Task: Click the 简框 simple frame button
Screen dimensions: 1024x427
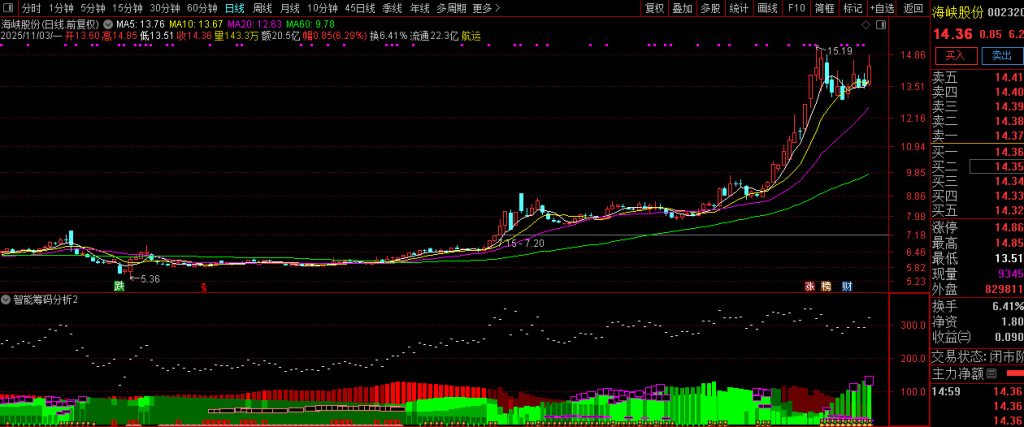Action: pos(825,8)
